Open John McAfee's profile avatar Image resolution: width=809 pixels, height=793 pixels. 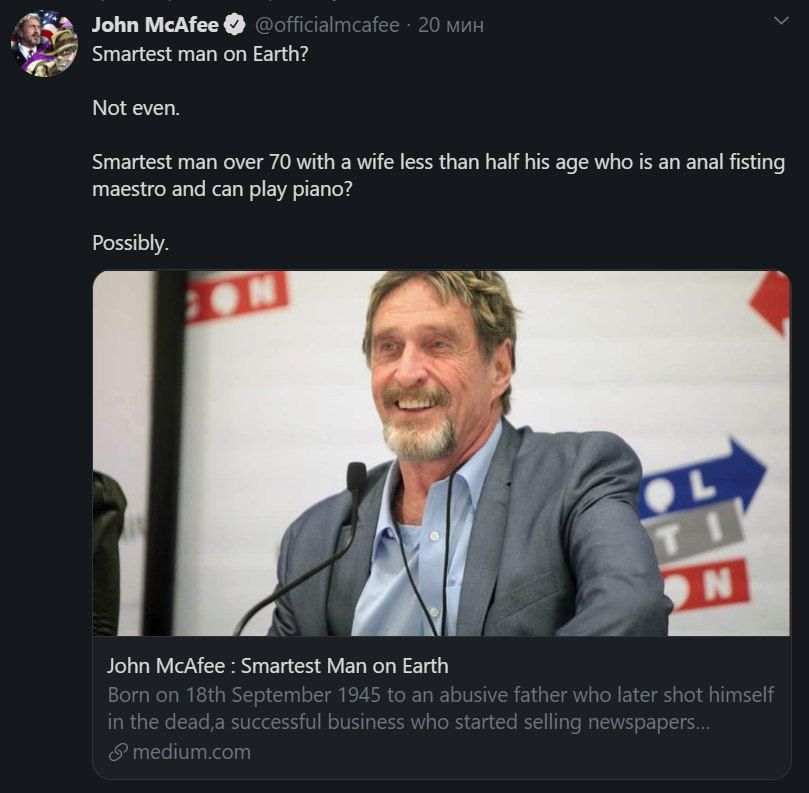(x=44, y=44)
